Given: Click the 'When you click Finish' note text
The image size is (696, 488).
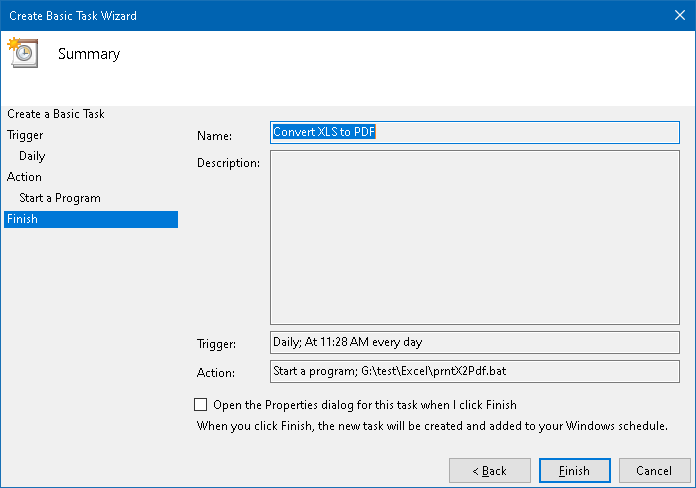Looking at the screenshot, I should click(x=432, y=426).
